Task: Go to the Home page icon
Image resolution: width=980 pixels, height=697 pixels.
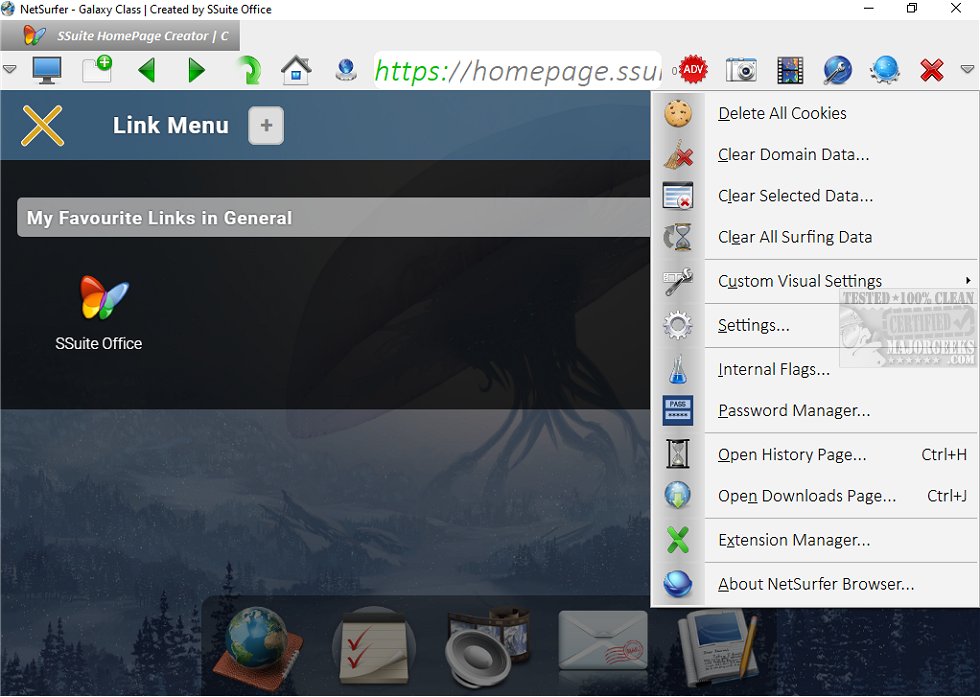Action: pyautogui.click(x=295, y=70)
